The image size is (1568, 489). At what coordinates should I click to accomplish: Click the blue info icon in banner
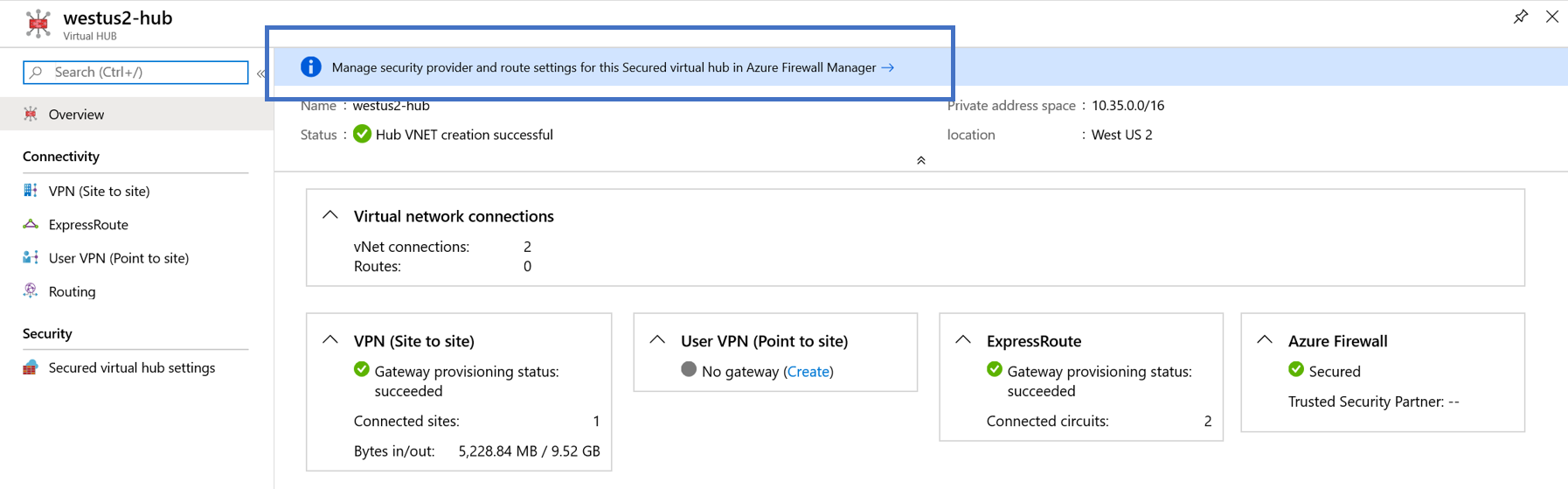(x=310, y=67)
